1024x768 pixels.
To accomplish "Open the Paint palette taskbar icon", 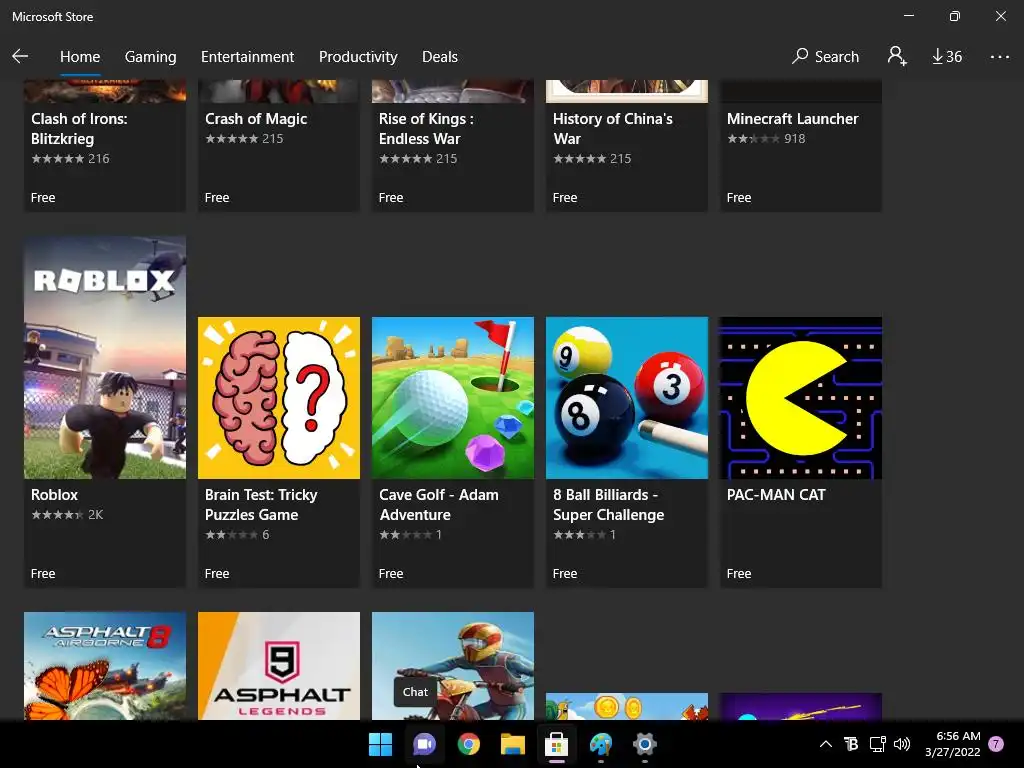I will pyautogui.click(x=601, y=744).
